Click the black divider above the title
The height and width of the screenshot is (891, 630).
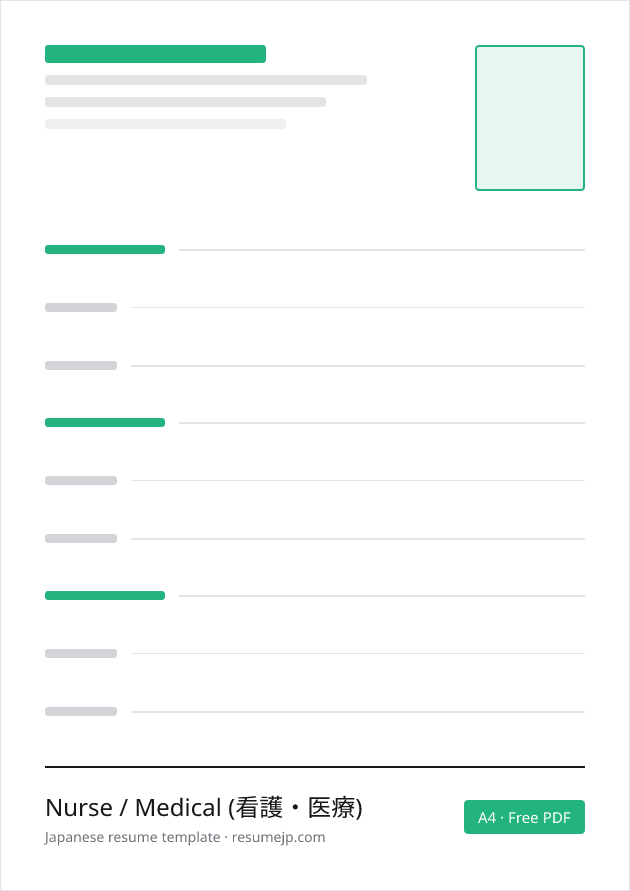click(315, 767)
